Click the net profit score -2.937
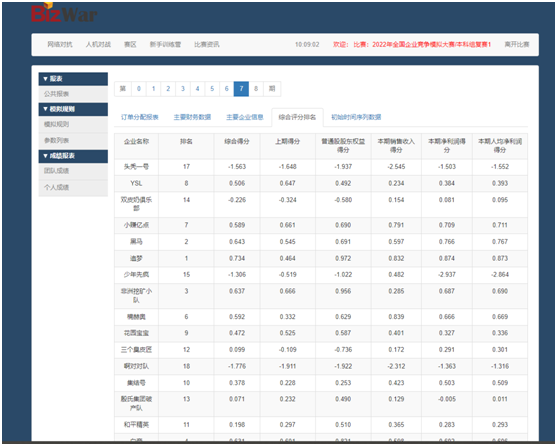 [x=447, y=274]
